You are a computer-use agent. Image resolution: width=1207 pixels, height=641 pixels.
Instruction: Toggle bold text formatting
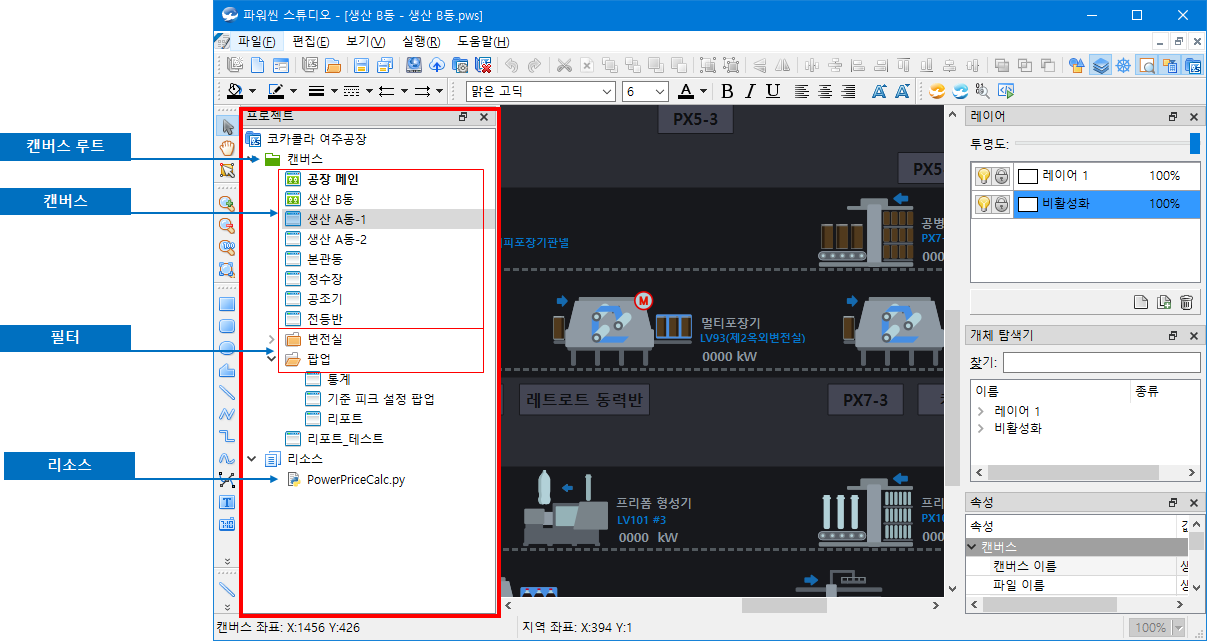click(x=727, y=91)
